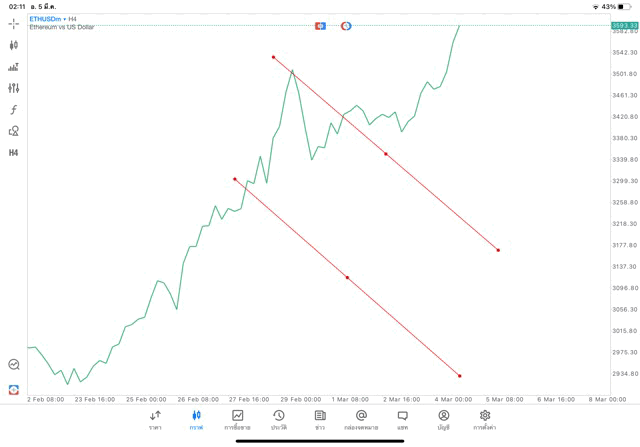
Task: Tap the bar chart with T icon
Action: click(x=14, y=67)
